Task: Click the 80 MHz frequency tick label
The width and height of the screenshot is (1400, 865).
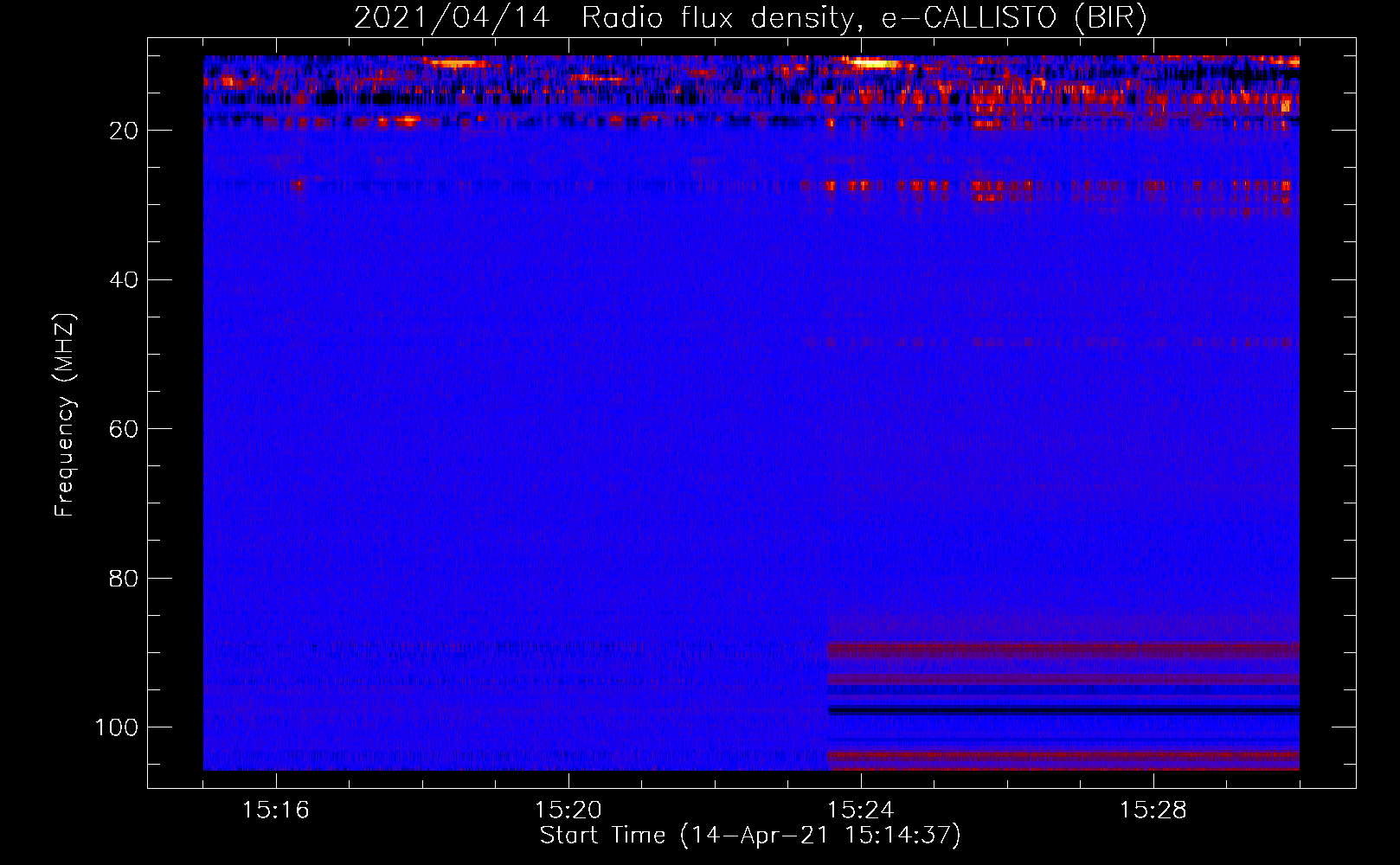Action: 124,578
